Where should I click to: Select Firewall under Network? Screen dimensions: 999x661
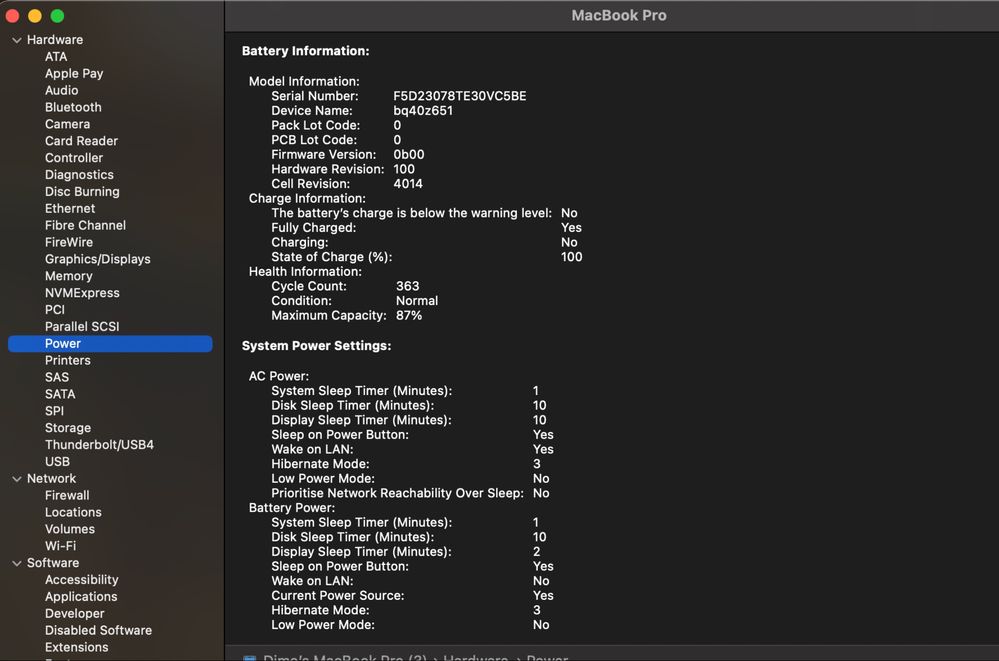[67, 496]
